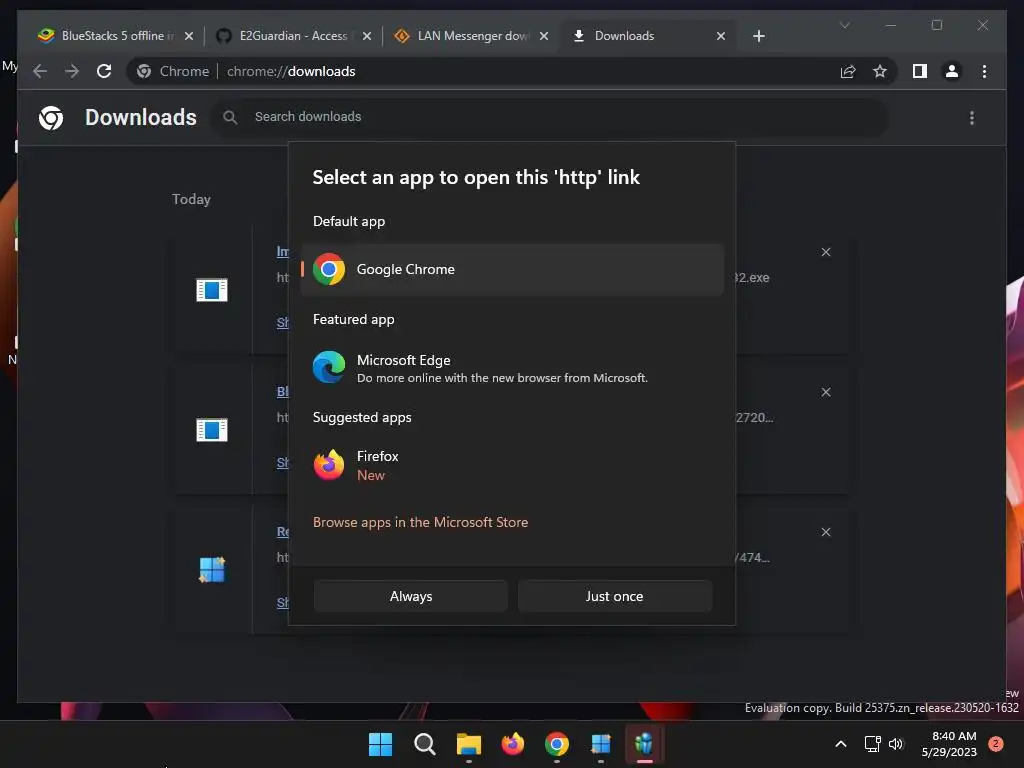Open the clock showing 8:40 AM
The width and height of the screenshot is (1024, 768).
click(x=949, y=744)
